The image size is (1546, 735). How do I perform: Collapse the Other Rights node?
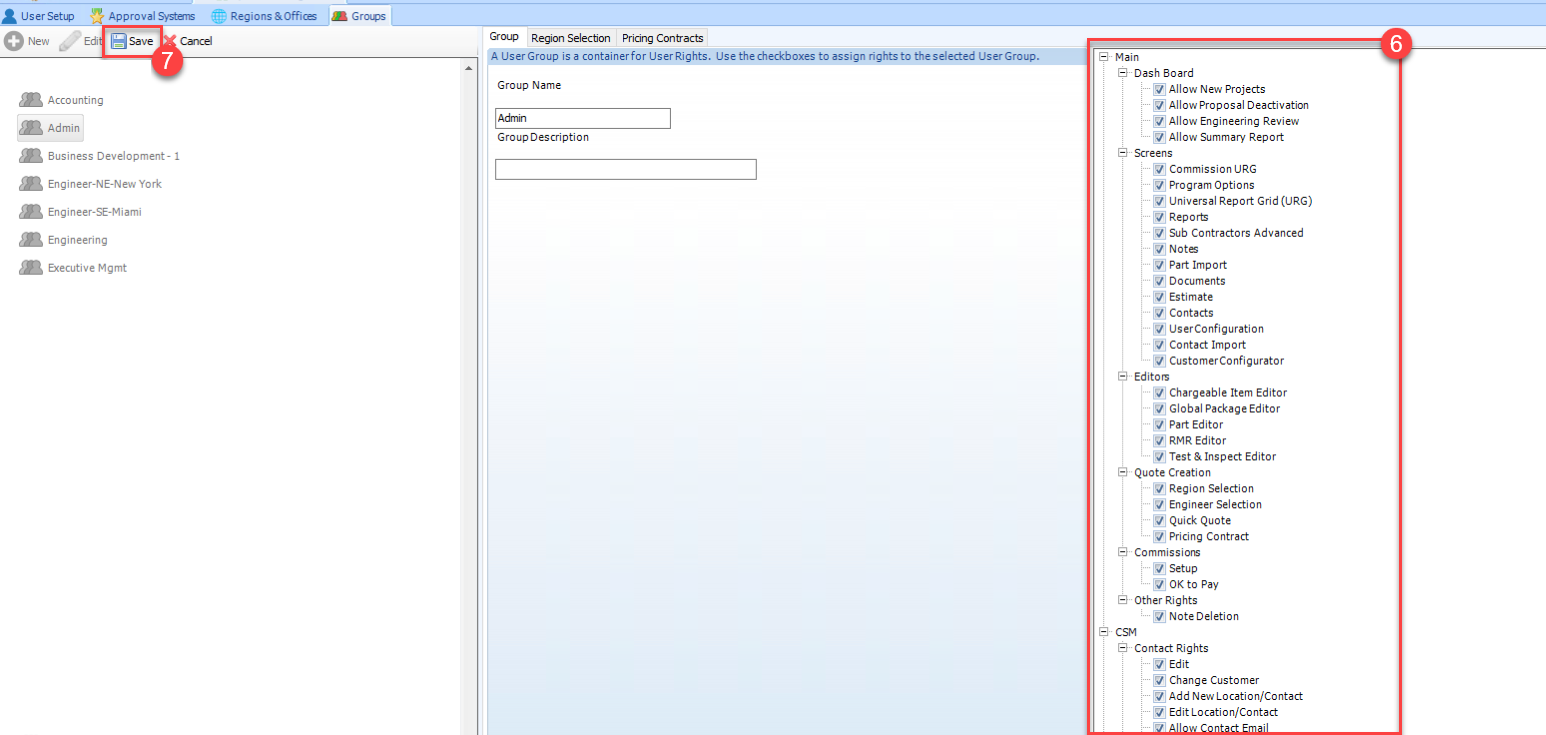tap(1123, 601)
